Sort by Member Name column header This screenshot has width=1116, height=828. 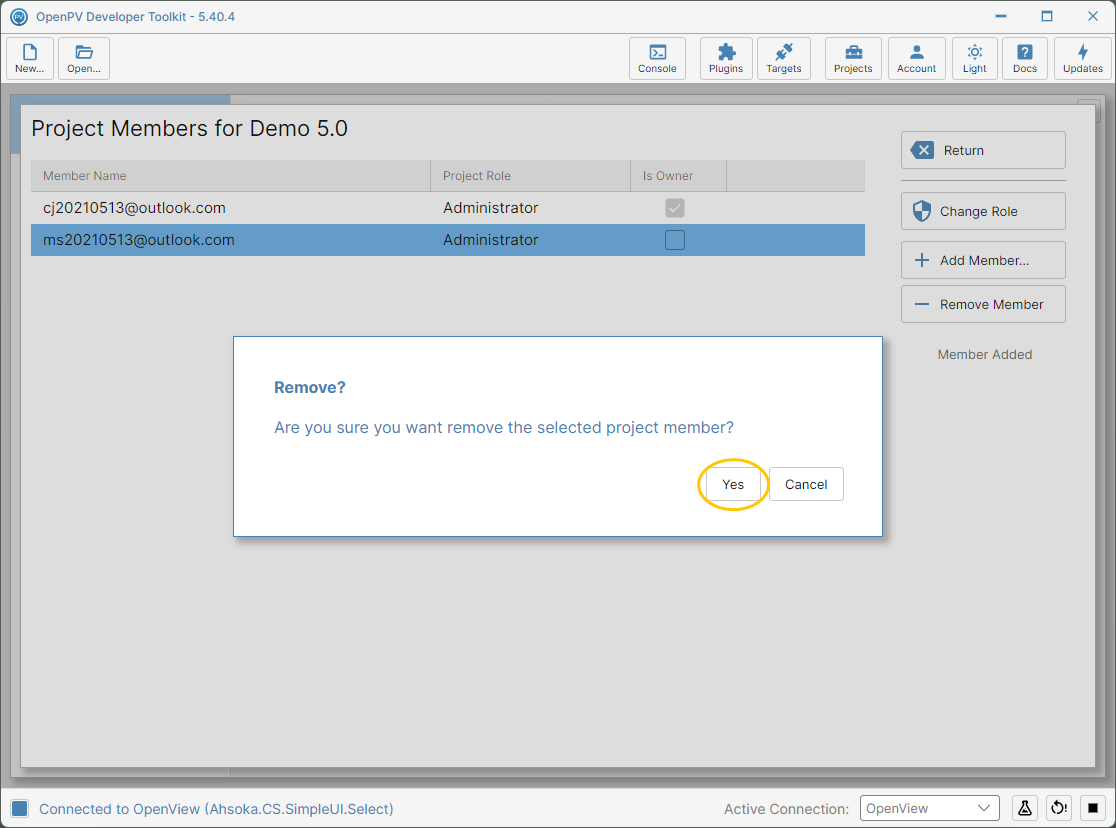(x=231, y=176)
